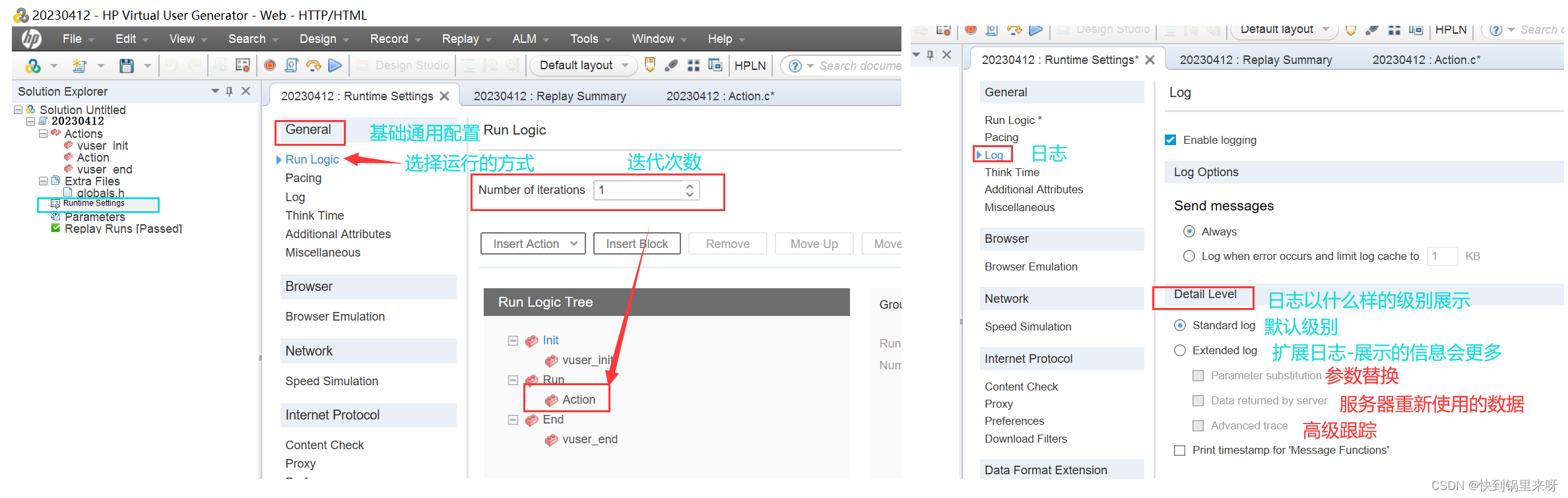Click the log cache KB limit field
1568x498 pixels.
click(1442, 256)
